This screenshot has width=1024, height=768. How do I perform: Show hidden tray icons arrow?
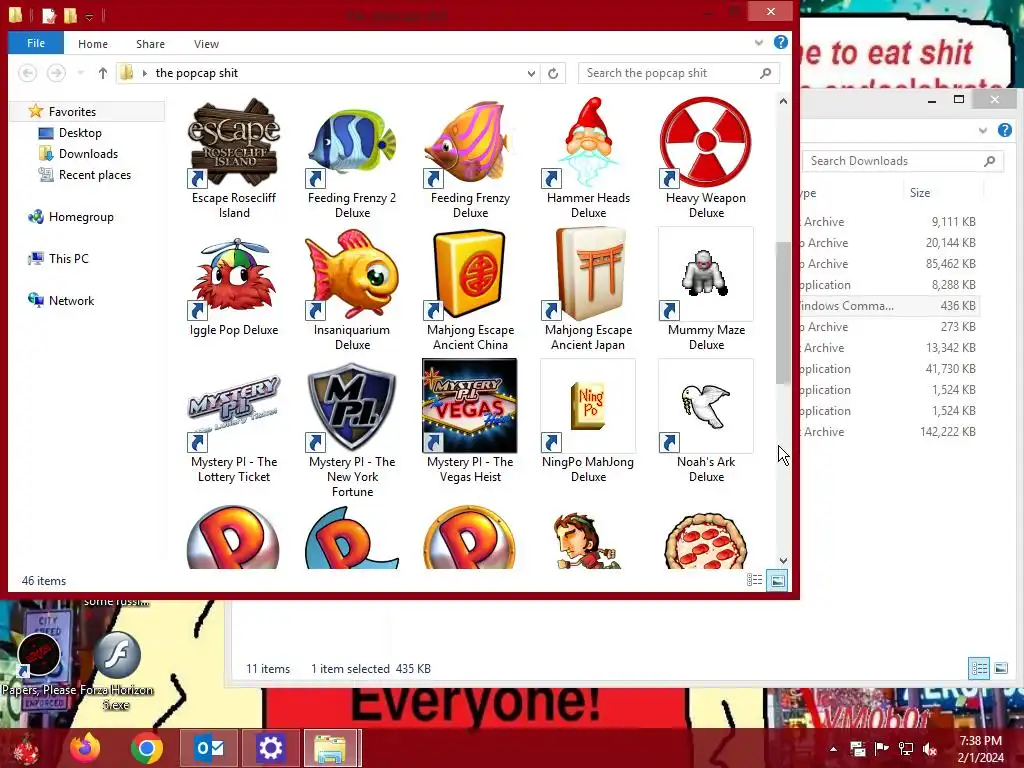pyautogui.click(x=833, y=749)
